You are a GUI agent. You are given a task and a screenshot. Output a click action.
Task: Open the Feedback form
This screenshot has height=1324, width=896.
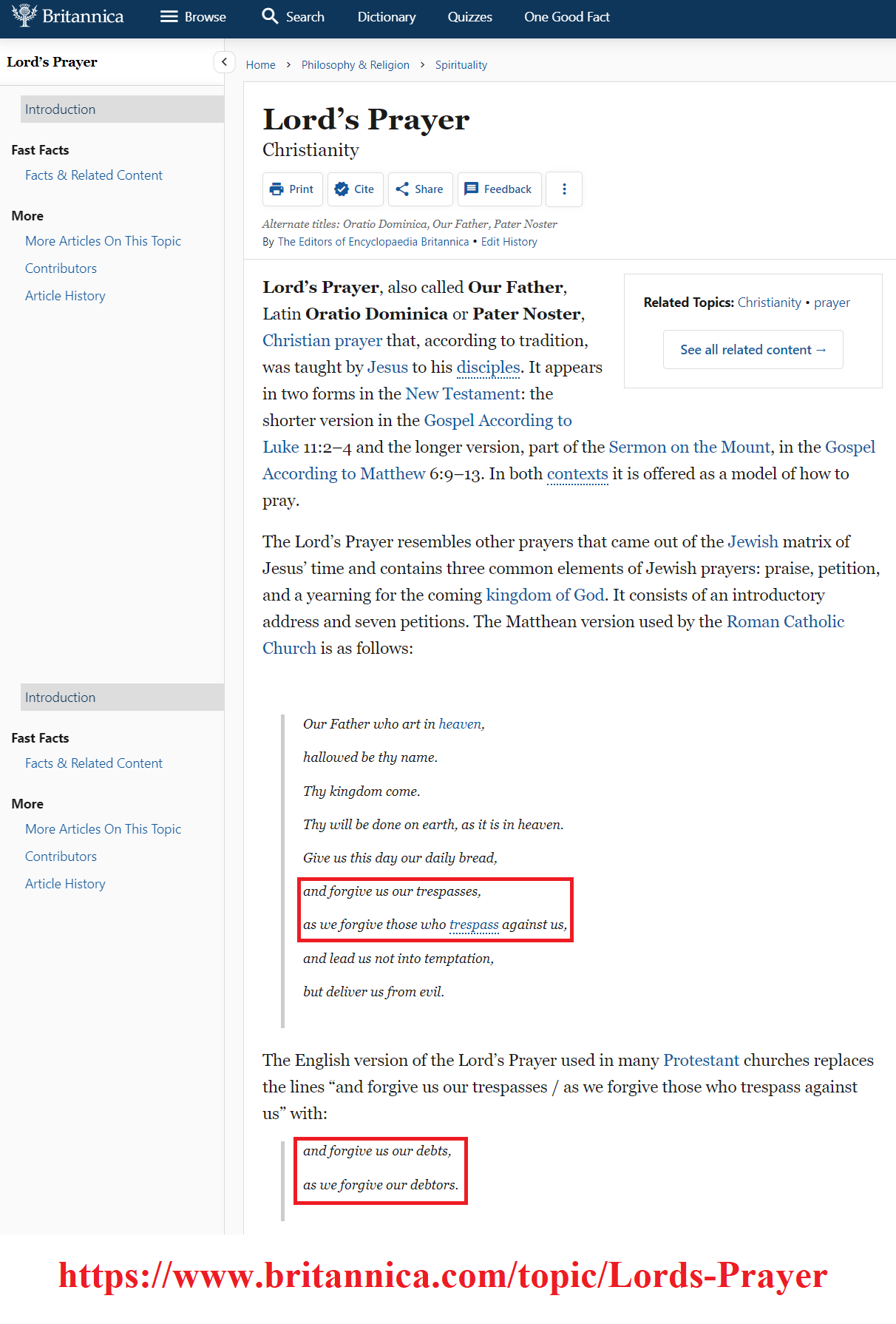coord(499,189)
